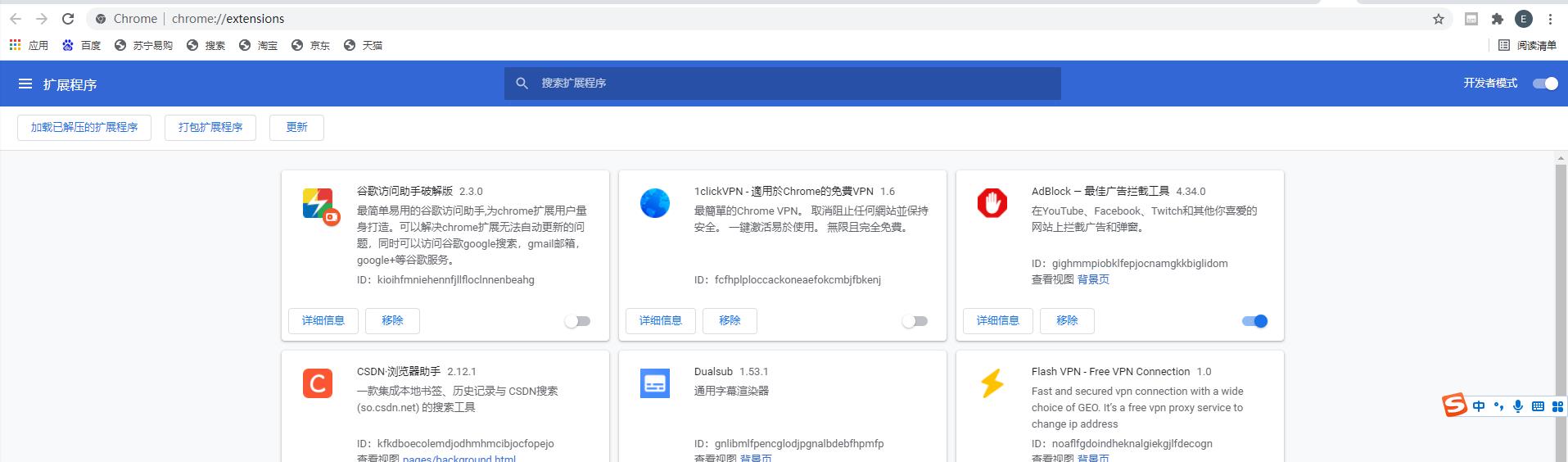
Task: Open Sogou toolbox grid icon
Action: click(1557, 406)
